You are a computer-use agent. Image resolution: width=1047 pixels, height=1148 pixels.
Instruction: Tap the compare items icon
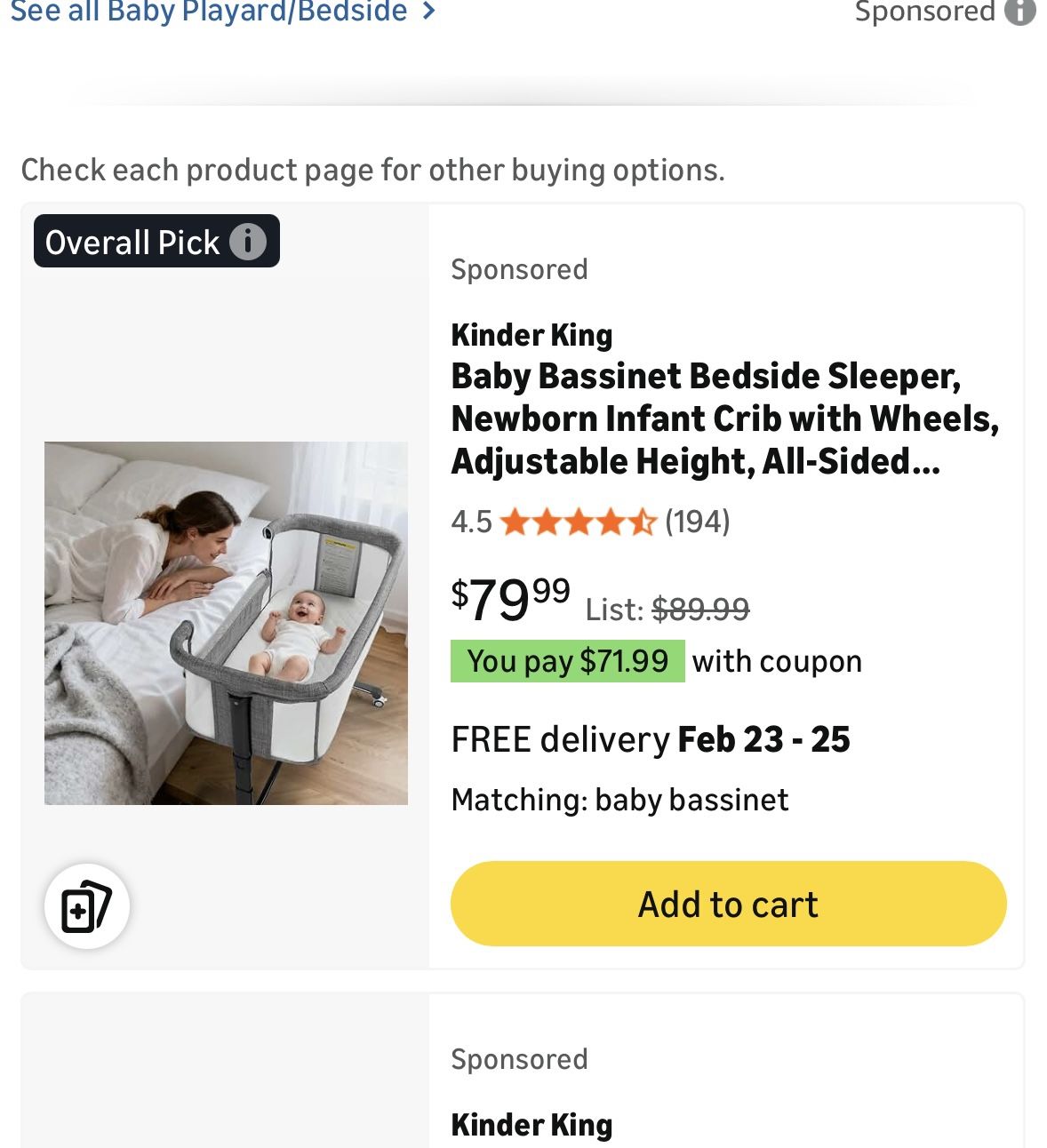coord(87,906)
